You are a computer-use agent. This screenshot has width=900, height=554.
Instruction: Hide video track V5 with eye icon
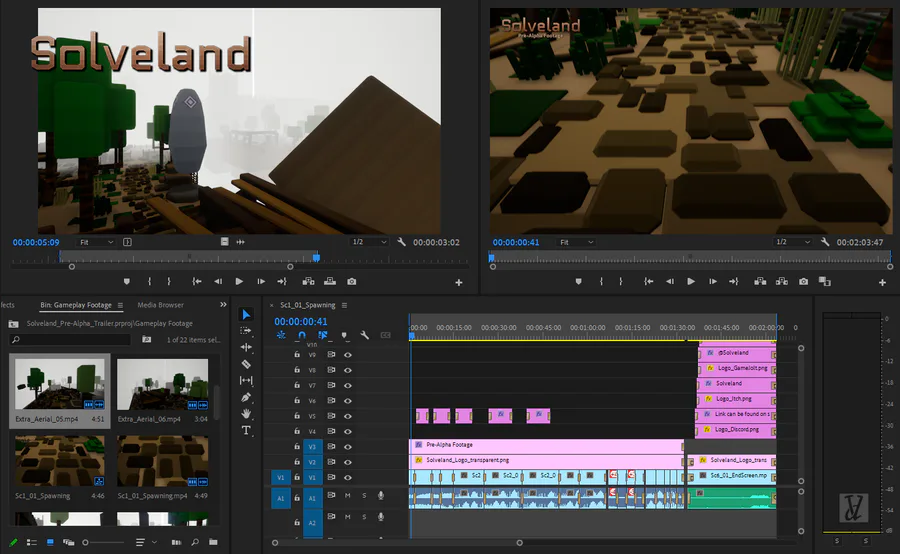pos(348,416)
